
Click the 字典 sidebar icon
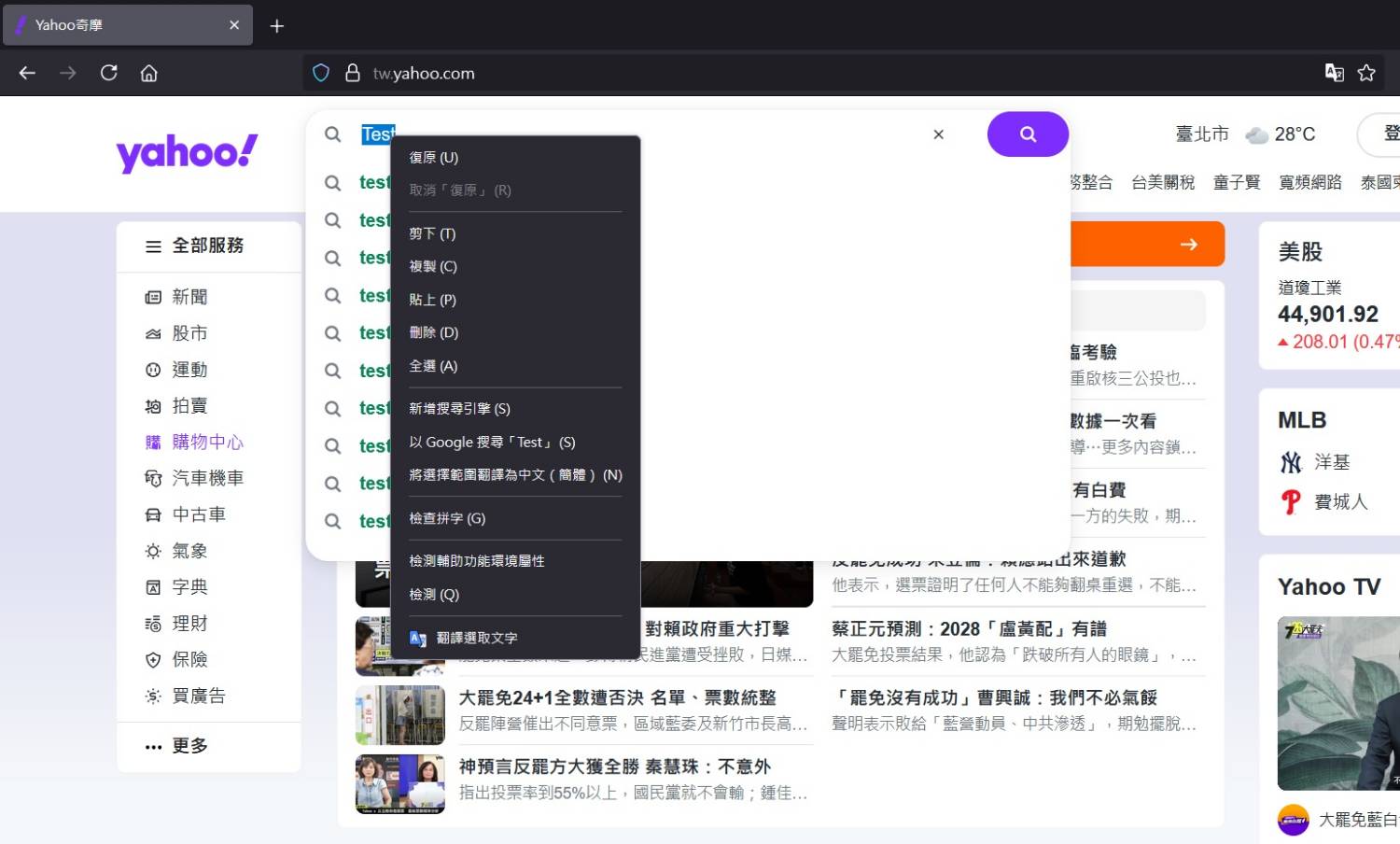(x=153, y=587)
